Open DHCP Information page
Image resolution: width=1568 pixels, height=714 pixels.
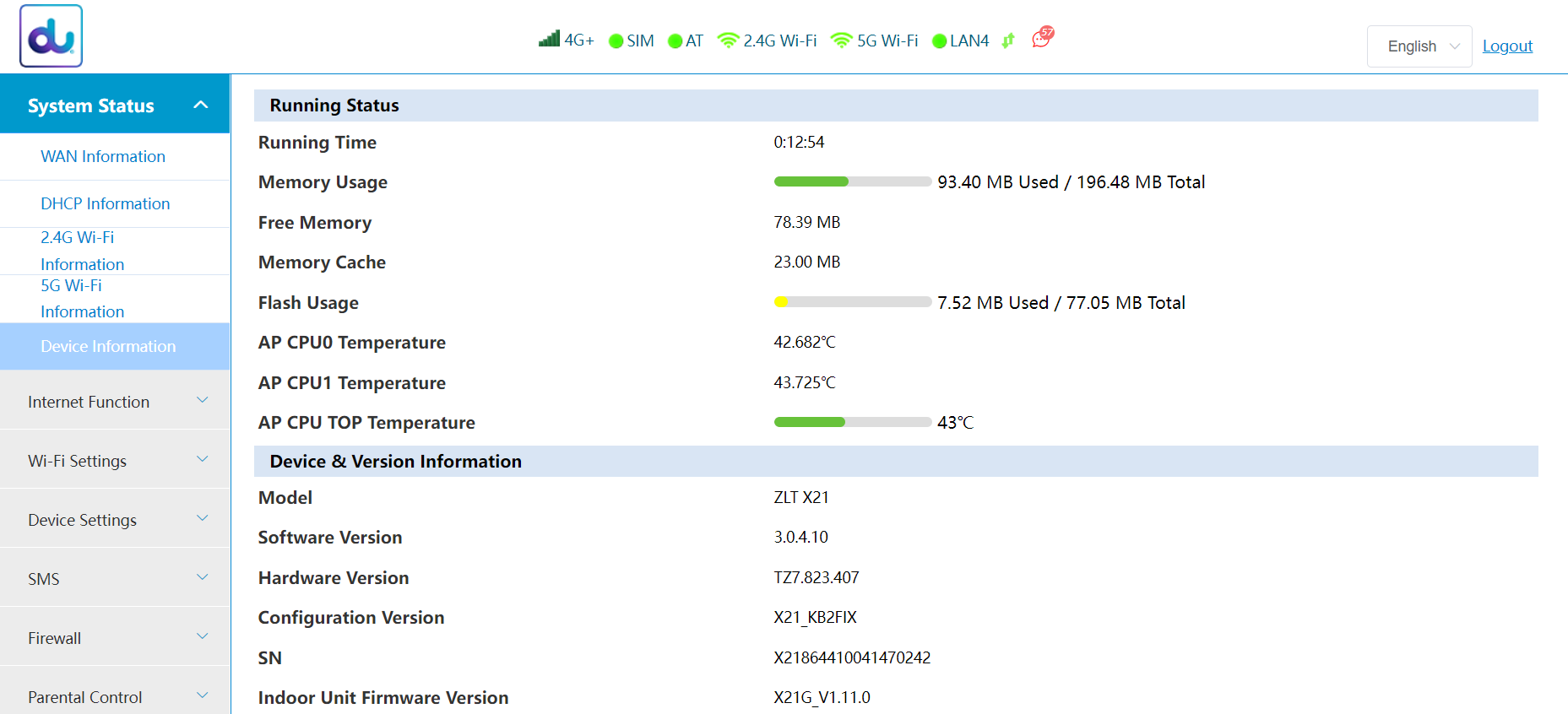pos(106,203)
